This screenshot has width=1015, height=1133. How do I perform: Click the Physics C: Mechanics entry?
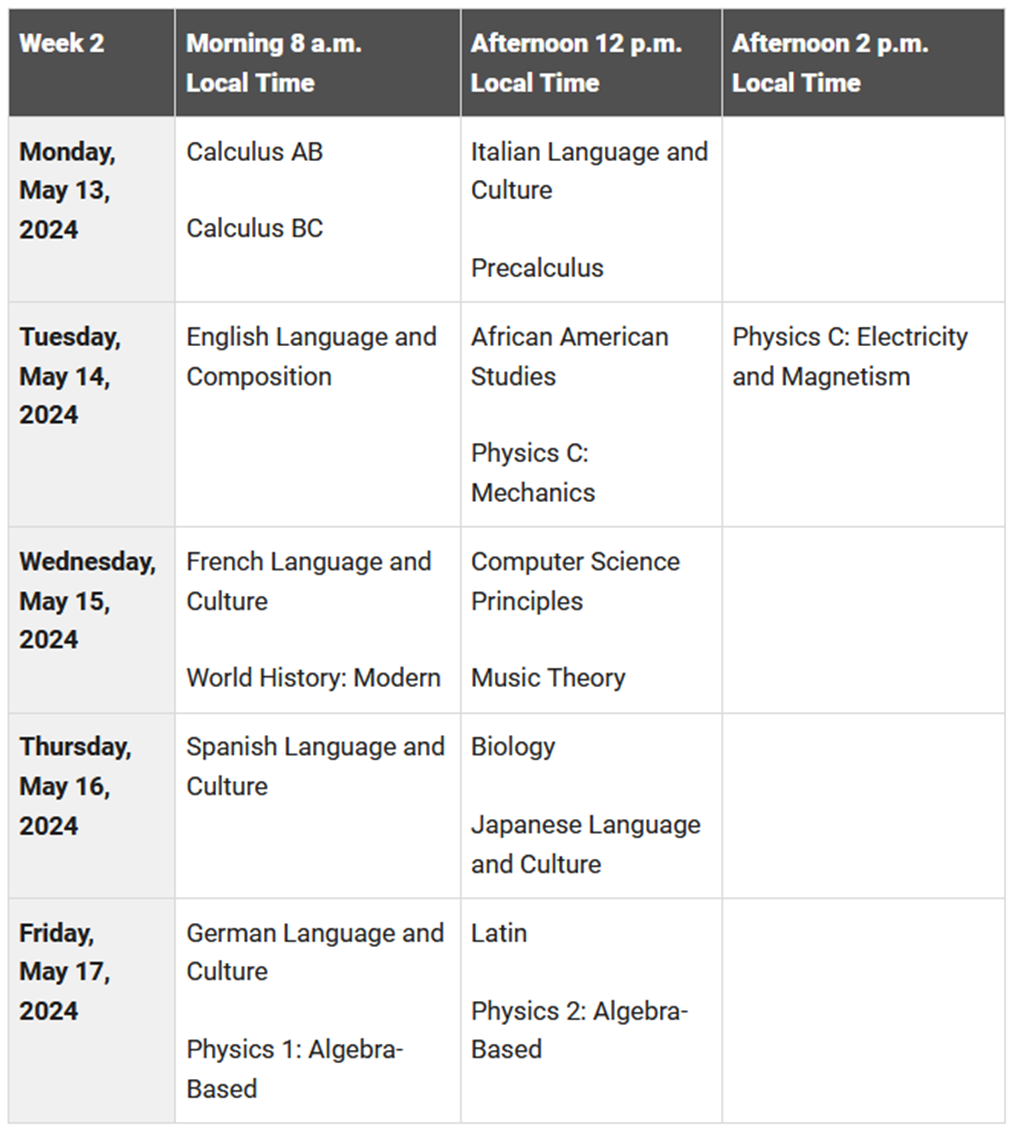click(533, 473)
